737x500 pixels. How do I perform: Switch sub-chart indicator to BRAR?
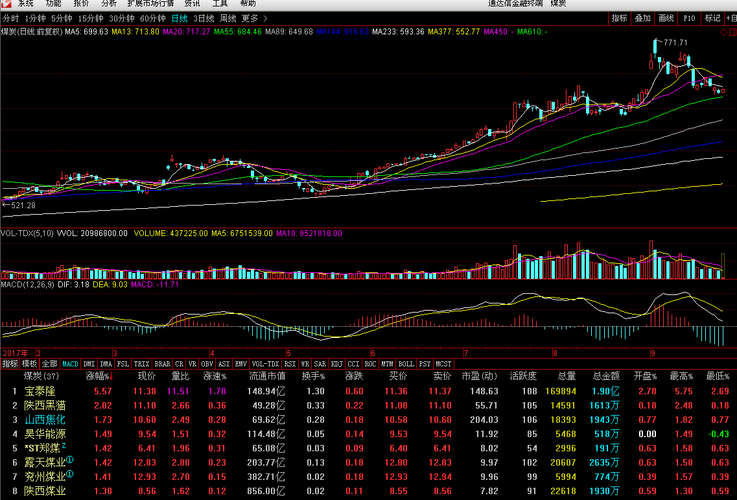pos(163,364)
